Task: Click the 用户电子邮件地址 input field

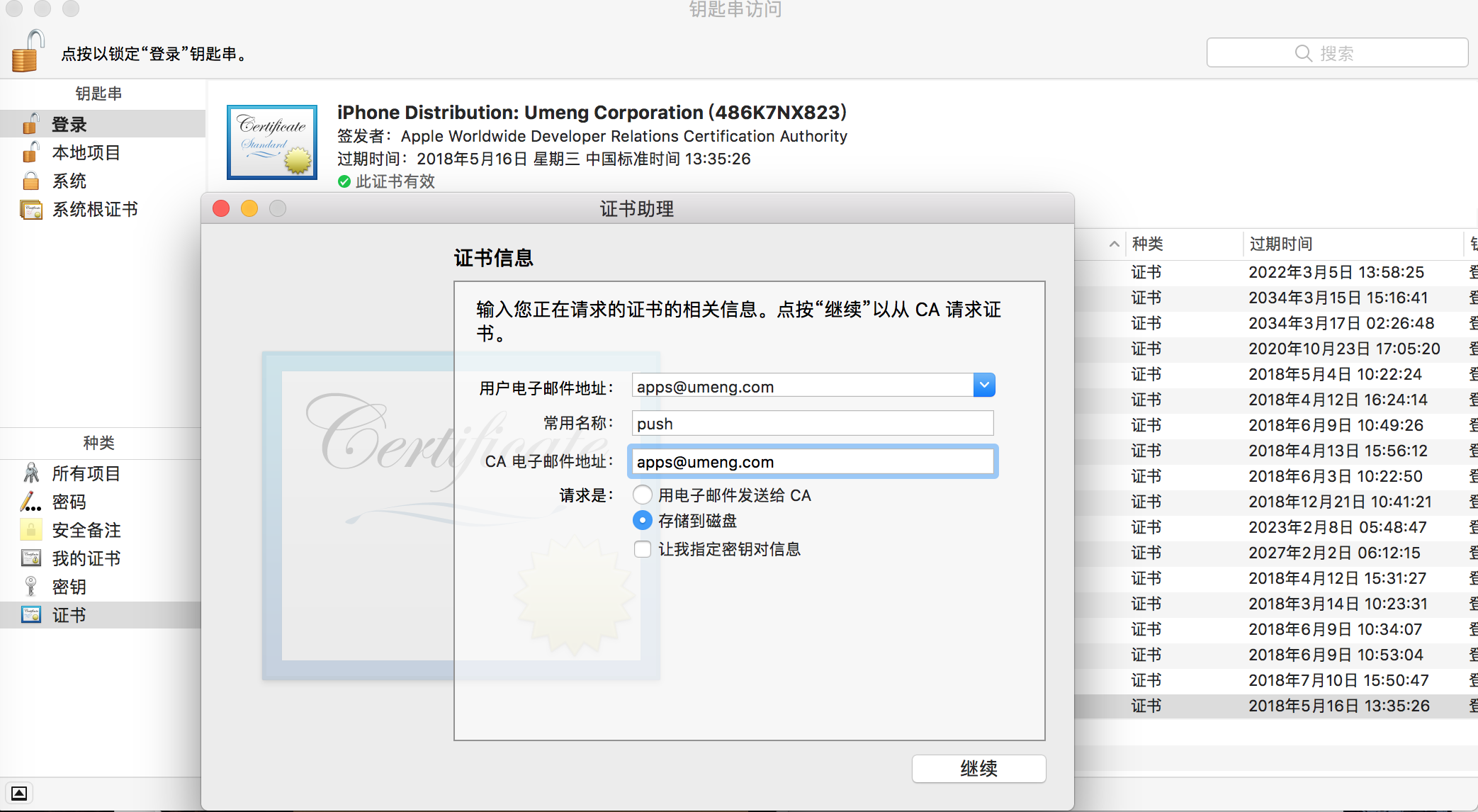Action: [803, 385]
